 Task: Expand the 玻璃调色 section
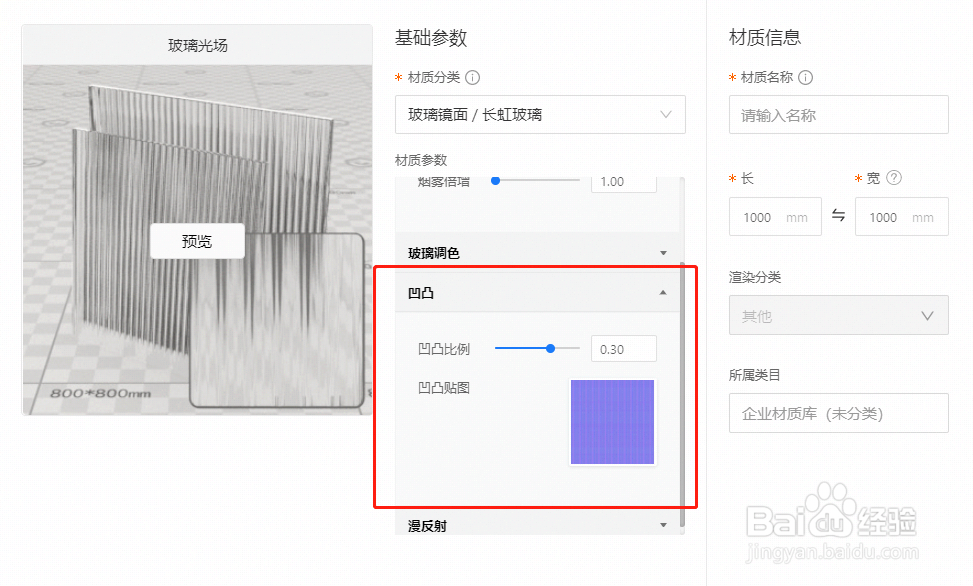click(537, 253)
